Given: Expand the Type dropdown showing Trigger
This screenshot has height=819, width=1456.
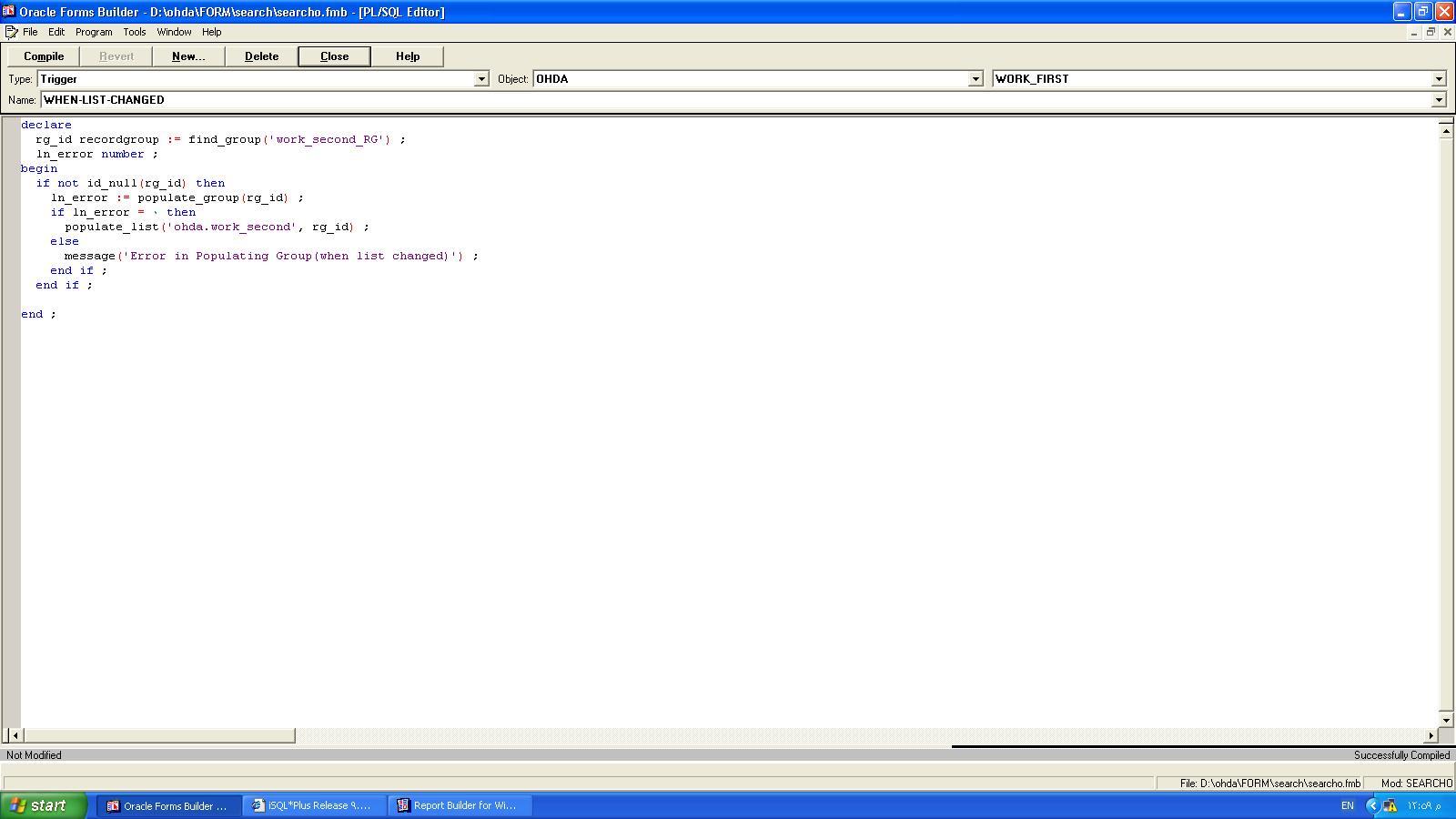Looking at the screenshot, I should (x=481, y=79).
